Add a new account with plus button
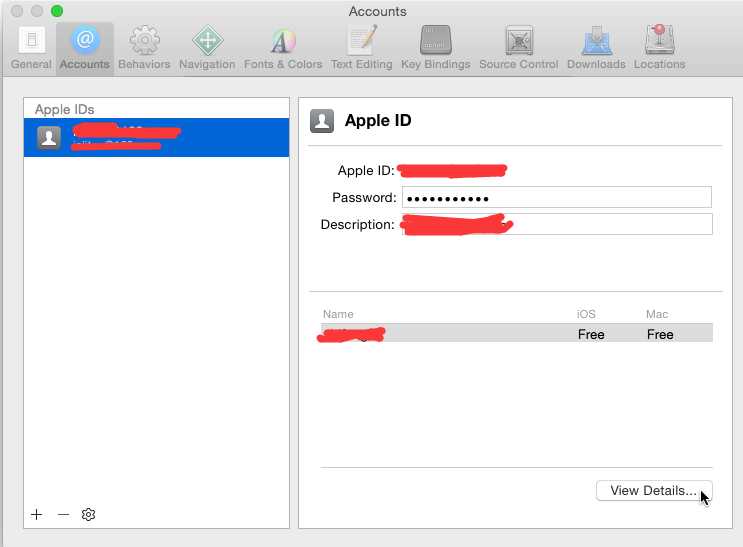The width and height of the screenshot is (743, 547). point(36,514)
